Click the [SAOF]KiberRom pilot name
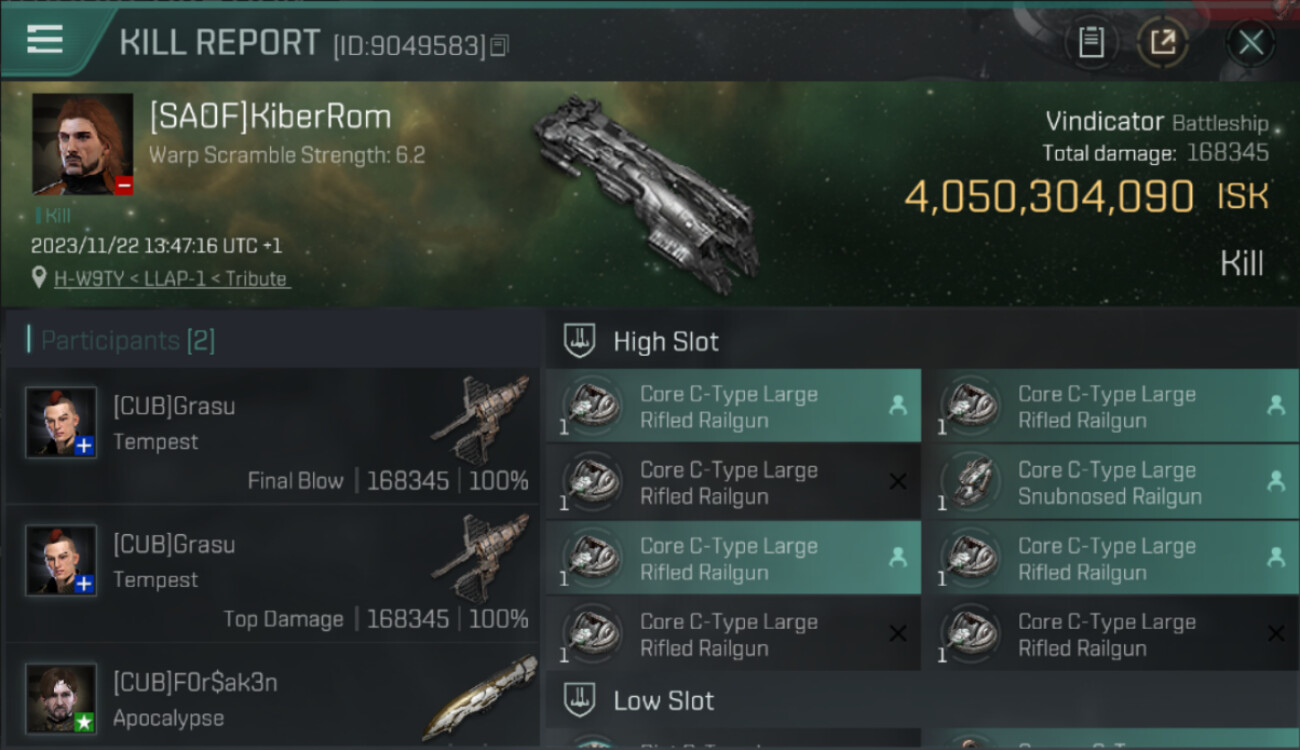Image resolution: width=1300 pixels, height=750 pixels. [270, 117]
